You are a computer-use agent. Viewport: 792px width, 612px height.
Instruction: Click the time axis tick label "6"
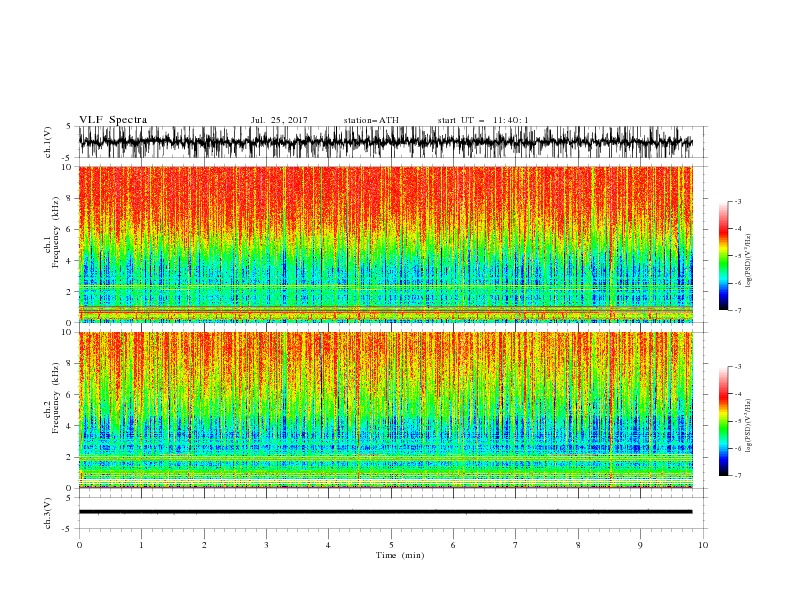pos(453,545)
